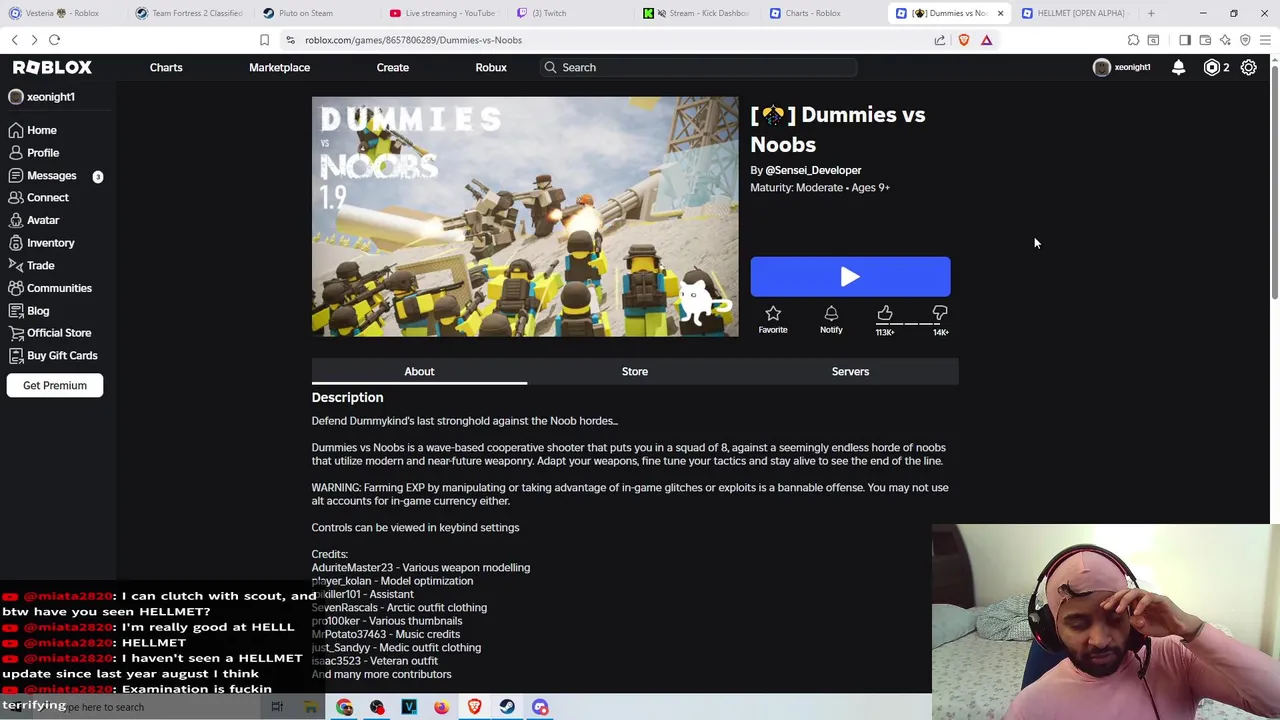This screenshot has height=720, width=1280.
Task: Click the browser reload button
Action: click(x=54, y=40)
